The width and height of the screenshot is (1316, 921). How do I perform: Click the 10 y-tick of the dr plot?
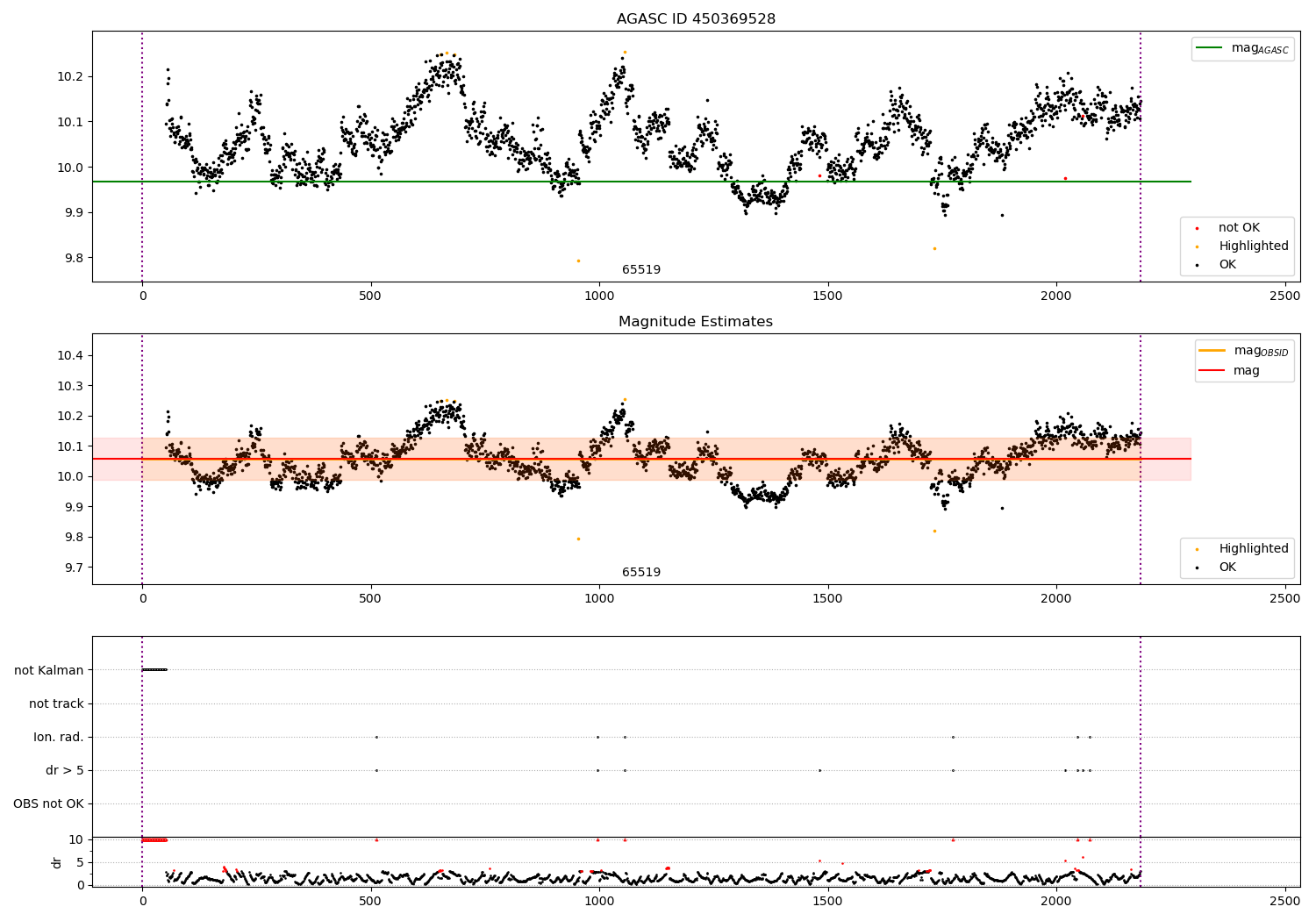coord(77,839)
